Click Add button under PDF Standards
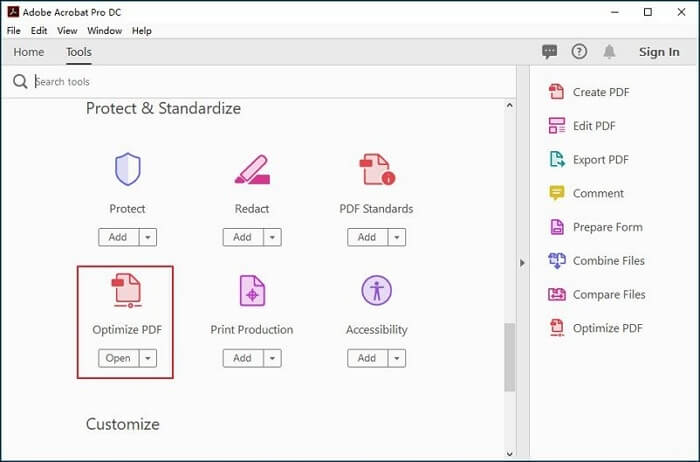The width and height of the screenshot is (700, 462). [x=367, y=237]
